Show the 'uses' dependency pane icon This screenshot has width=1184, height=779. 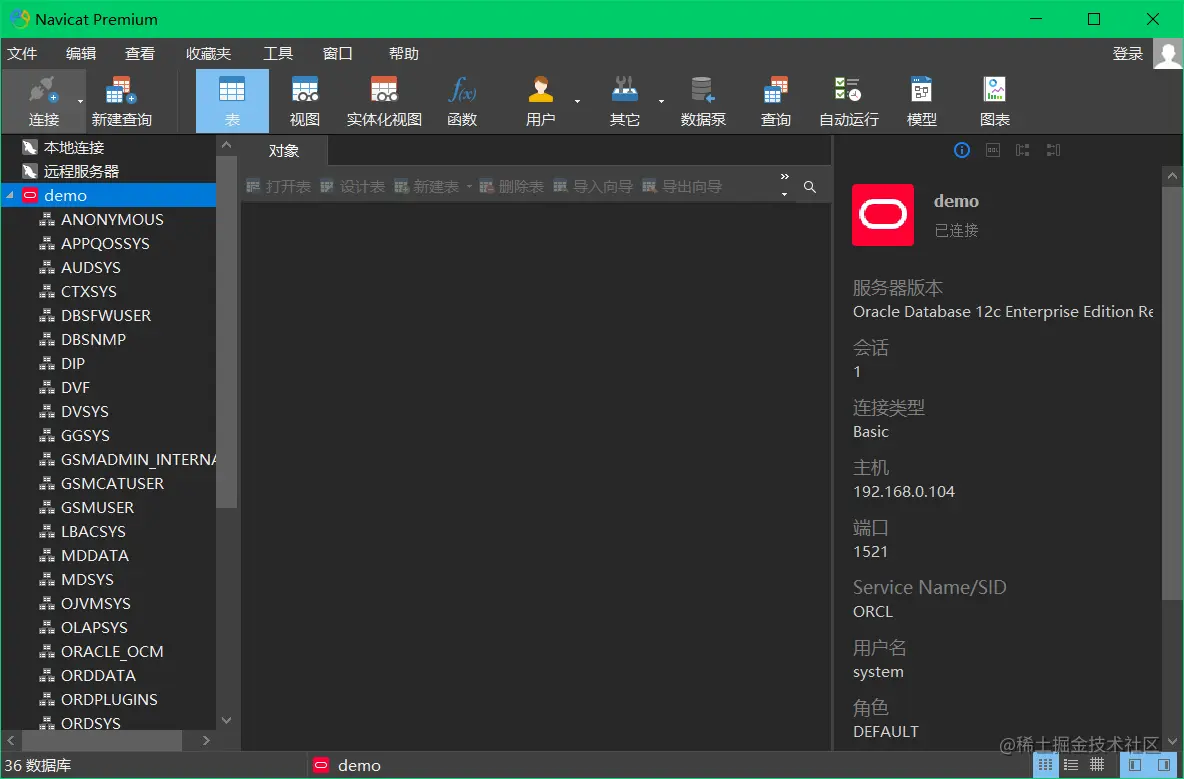pos(1023,150)
